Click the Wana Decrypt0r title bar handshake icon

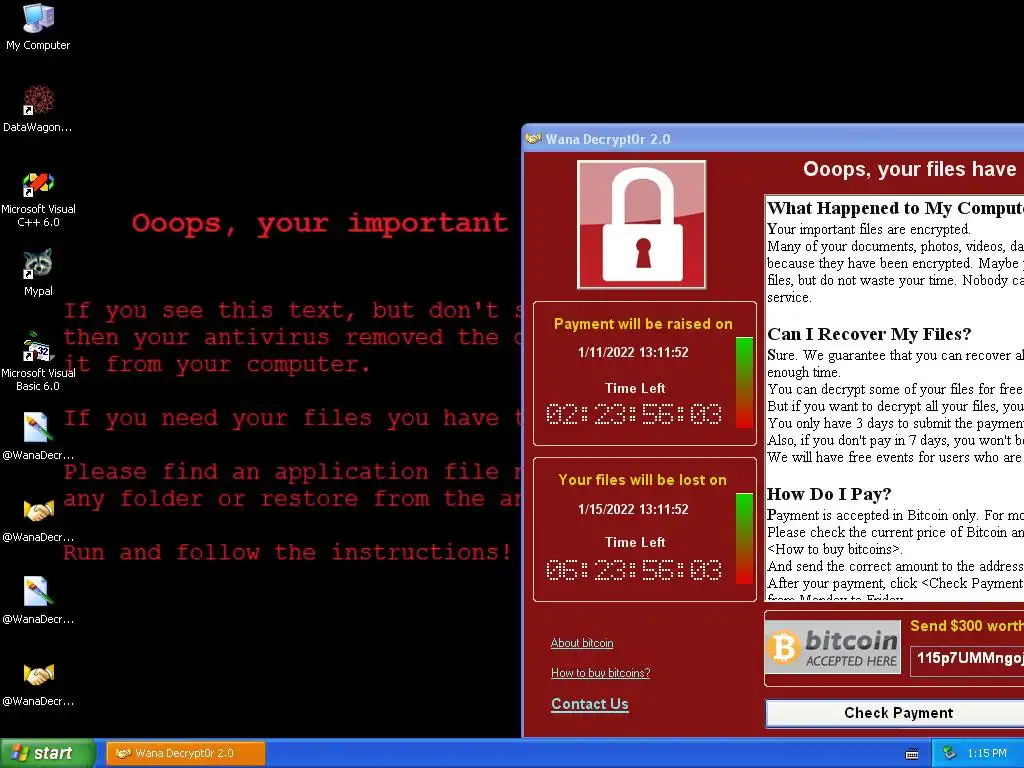click(x=534, y=138)
